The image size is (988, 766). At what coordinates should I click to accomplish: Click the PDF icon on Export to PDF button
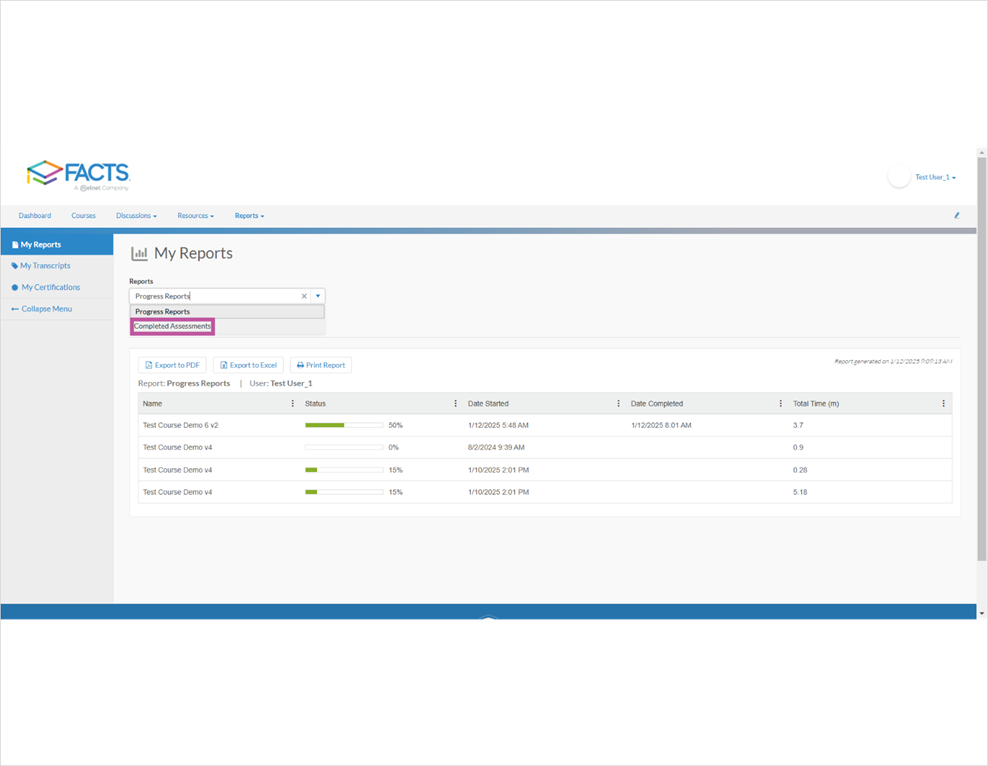(x=149, y=364)
